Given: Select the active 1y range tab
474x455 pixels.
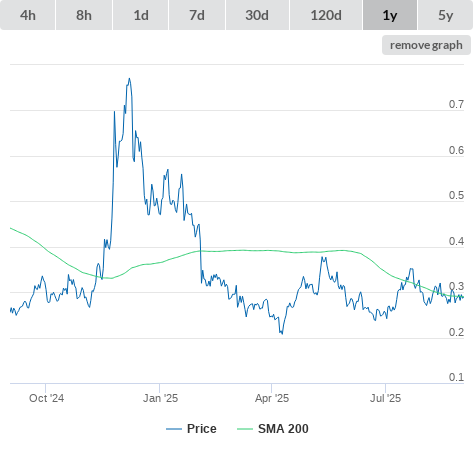Looking at the screenshot, I should pyautogui.click(x=390, y=15).
